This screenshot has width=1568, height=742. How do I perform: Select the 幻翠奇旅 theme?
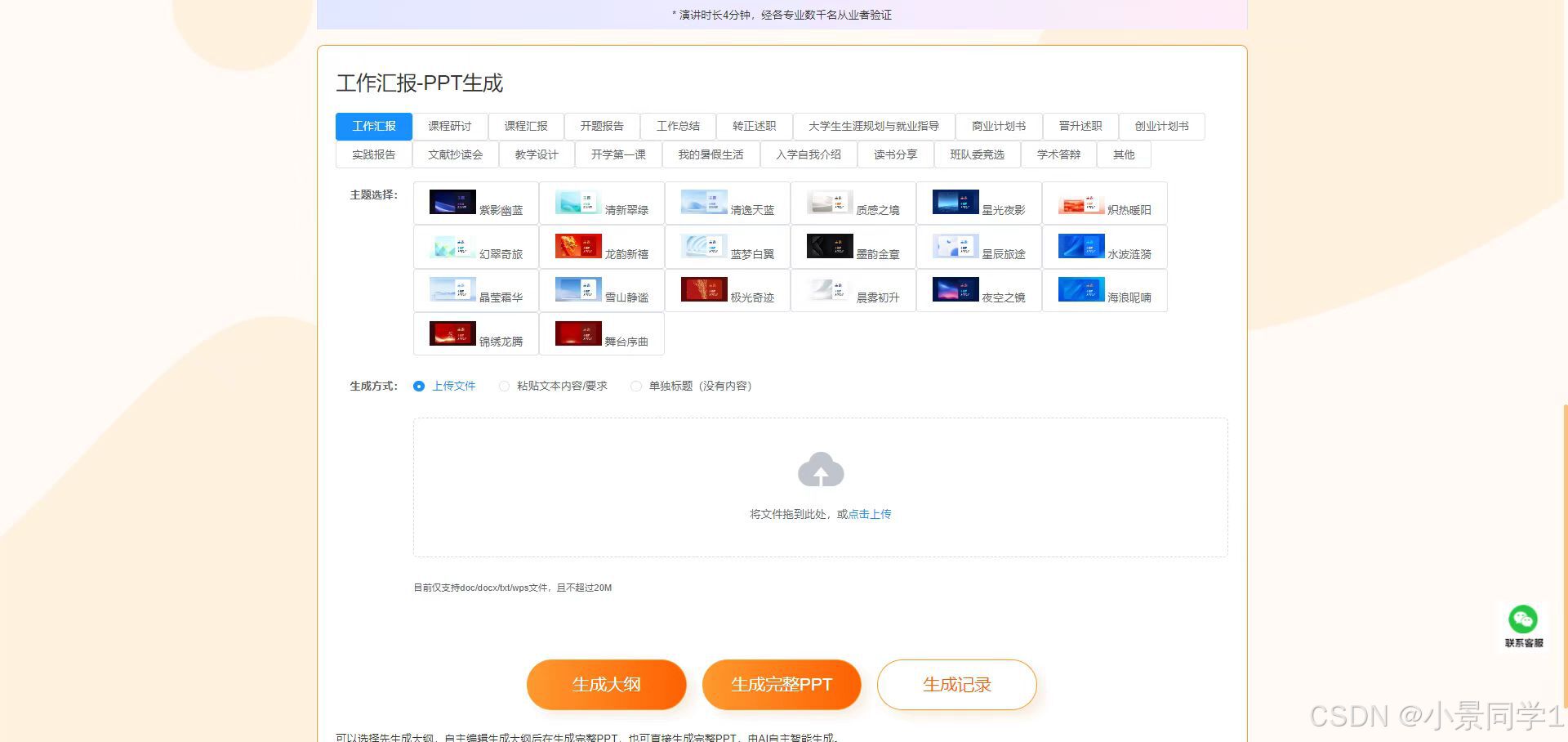(x=476, y=247)
